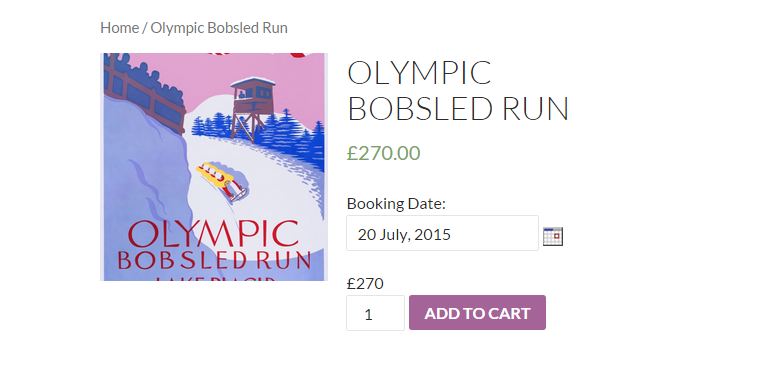Click the Olympic Bobsled Run breadcrumb text
Image resolution: width=759 pixels, height=381 pixels.
pos(219,28)
